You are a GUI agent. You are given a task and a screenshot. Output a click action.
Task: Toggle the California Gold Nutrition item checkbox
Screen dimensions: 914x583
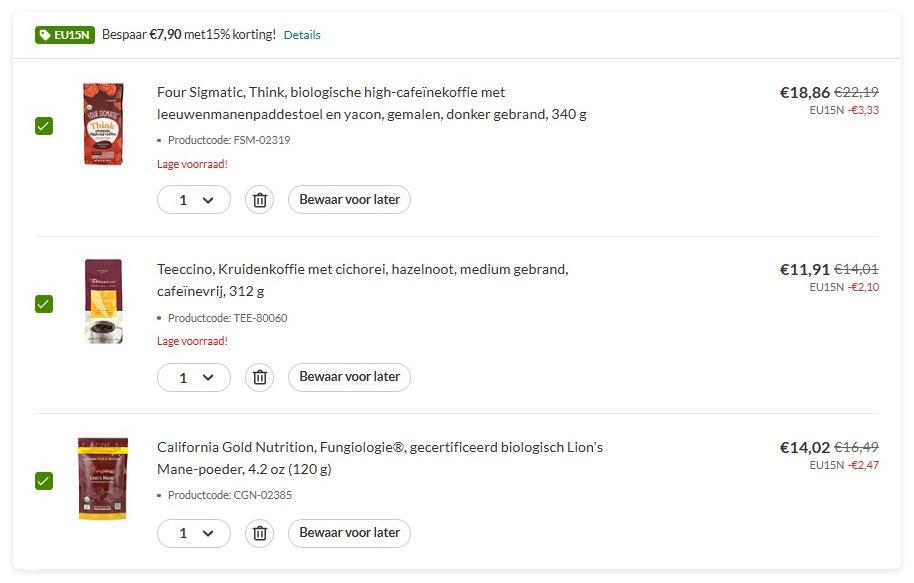coord(44,481)
